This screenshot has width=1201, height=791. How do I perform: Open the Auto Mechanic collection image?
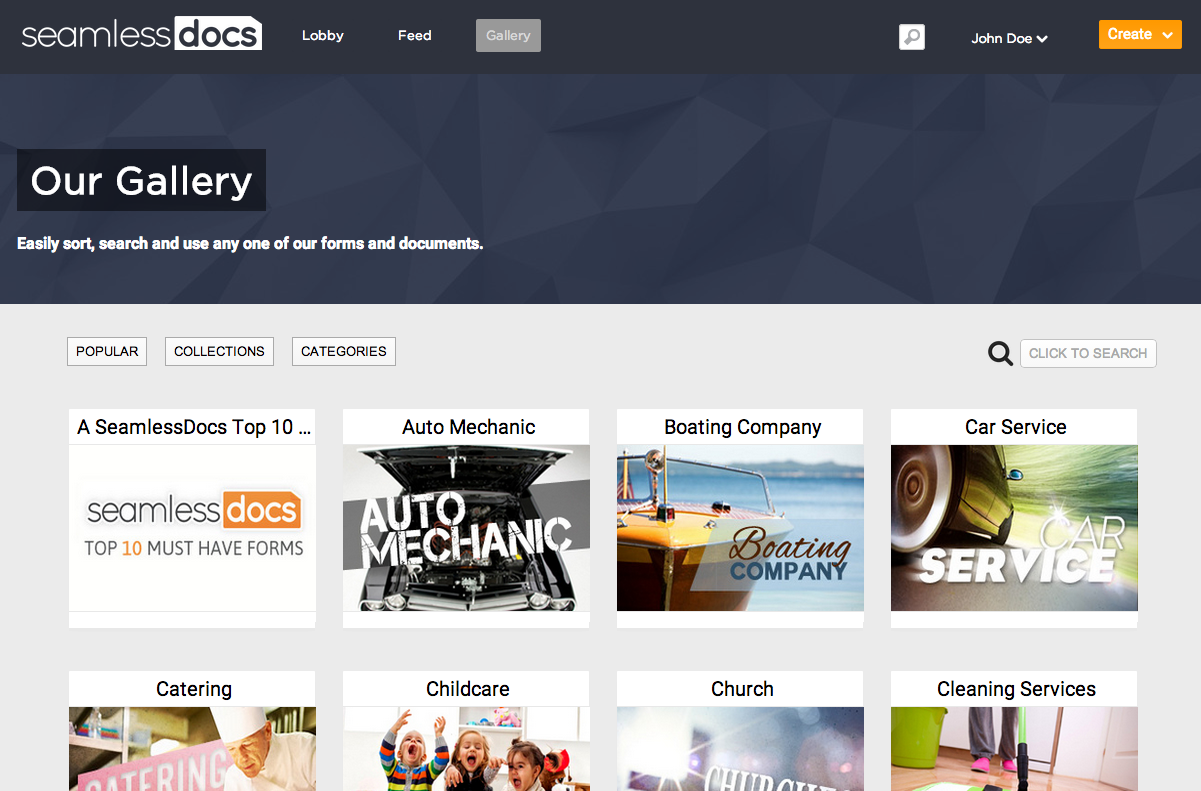(466, 528)
